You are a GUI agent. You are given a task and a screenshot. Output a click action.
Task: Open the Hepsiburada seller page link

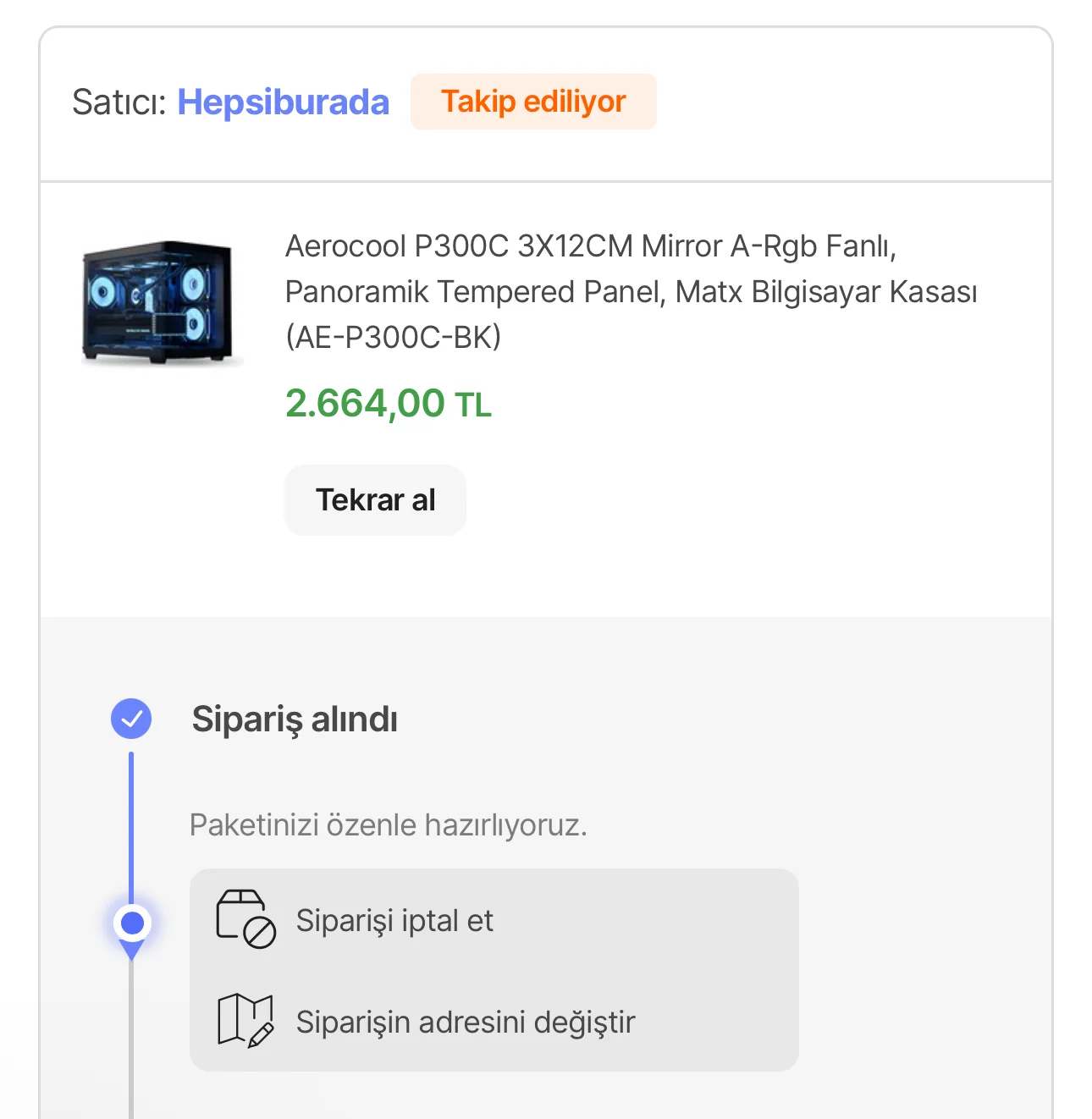283,102
